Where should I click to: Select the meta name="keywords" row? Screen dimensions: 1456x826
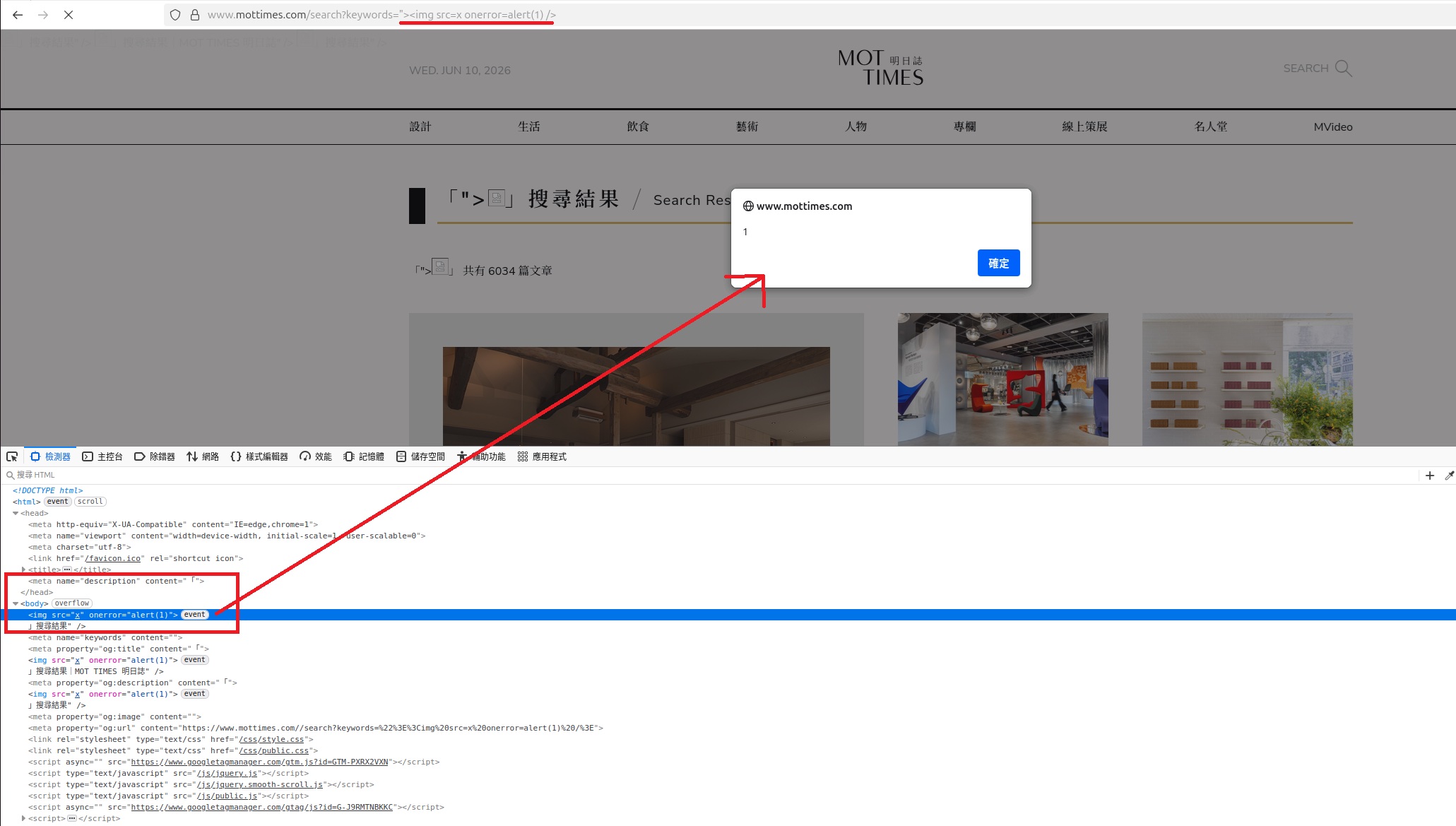[x=728, y=637]
